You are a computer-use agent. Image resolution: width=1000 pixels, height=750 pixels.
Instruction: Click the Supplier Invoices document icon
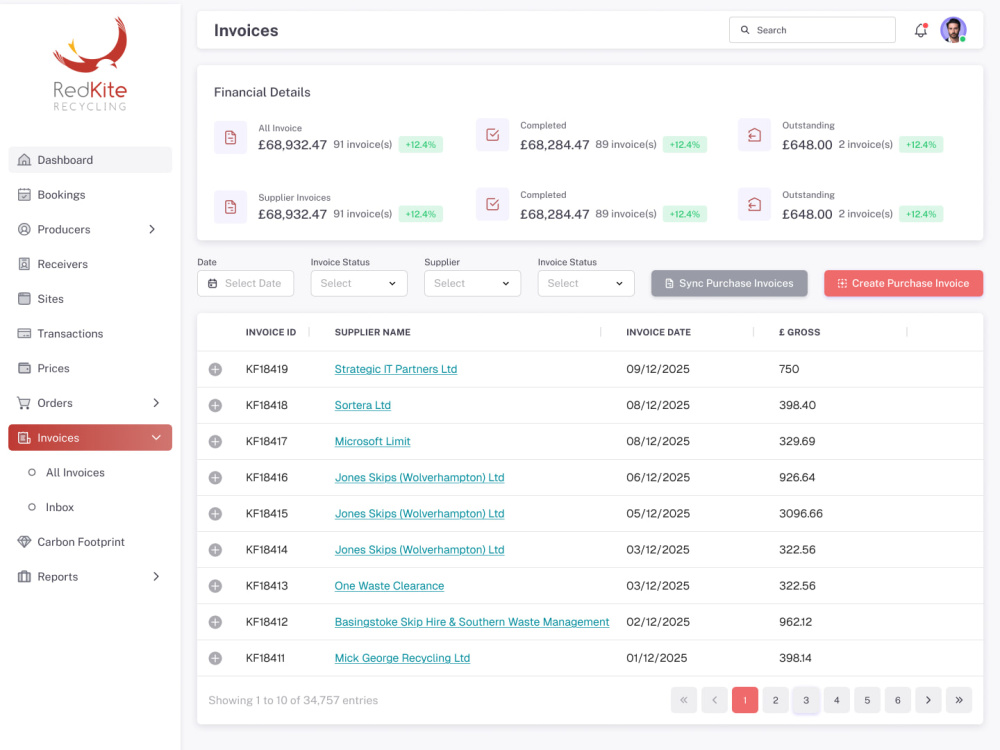(230, 207)
